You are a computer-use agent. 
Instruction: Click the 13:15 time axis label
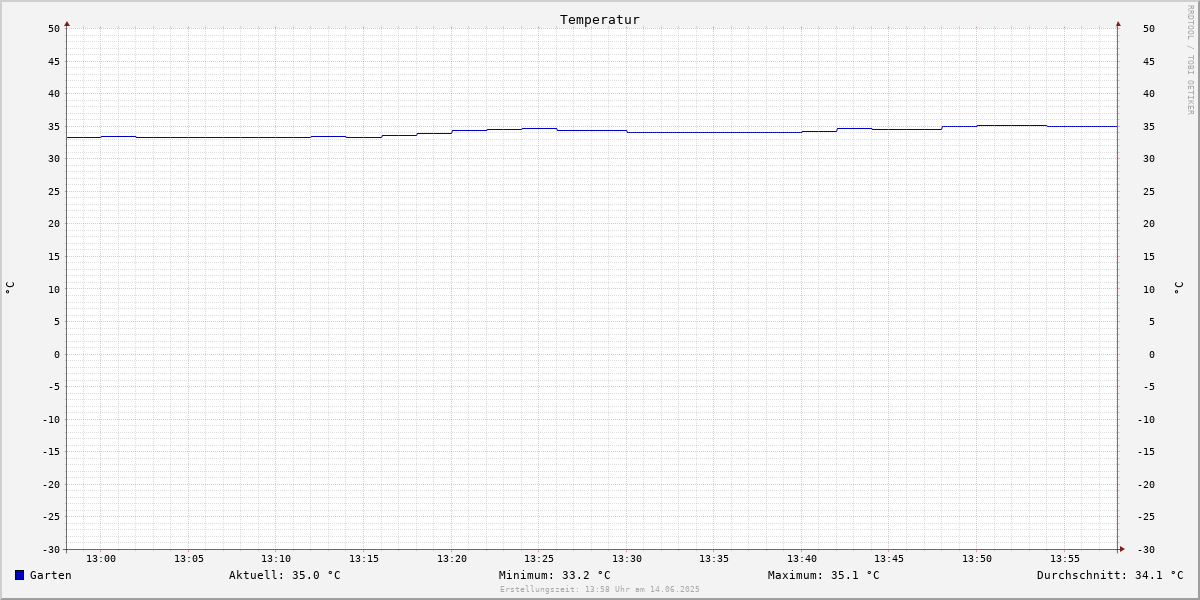pos(364,558)
